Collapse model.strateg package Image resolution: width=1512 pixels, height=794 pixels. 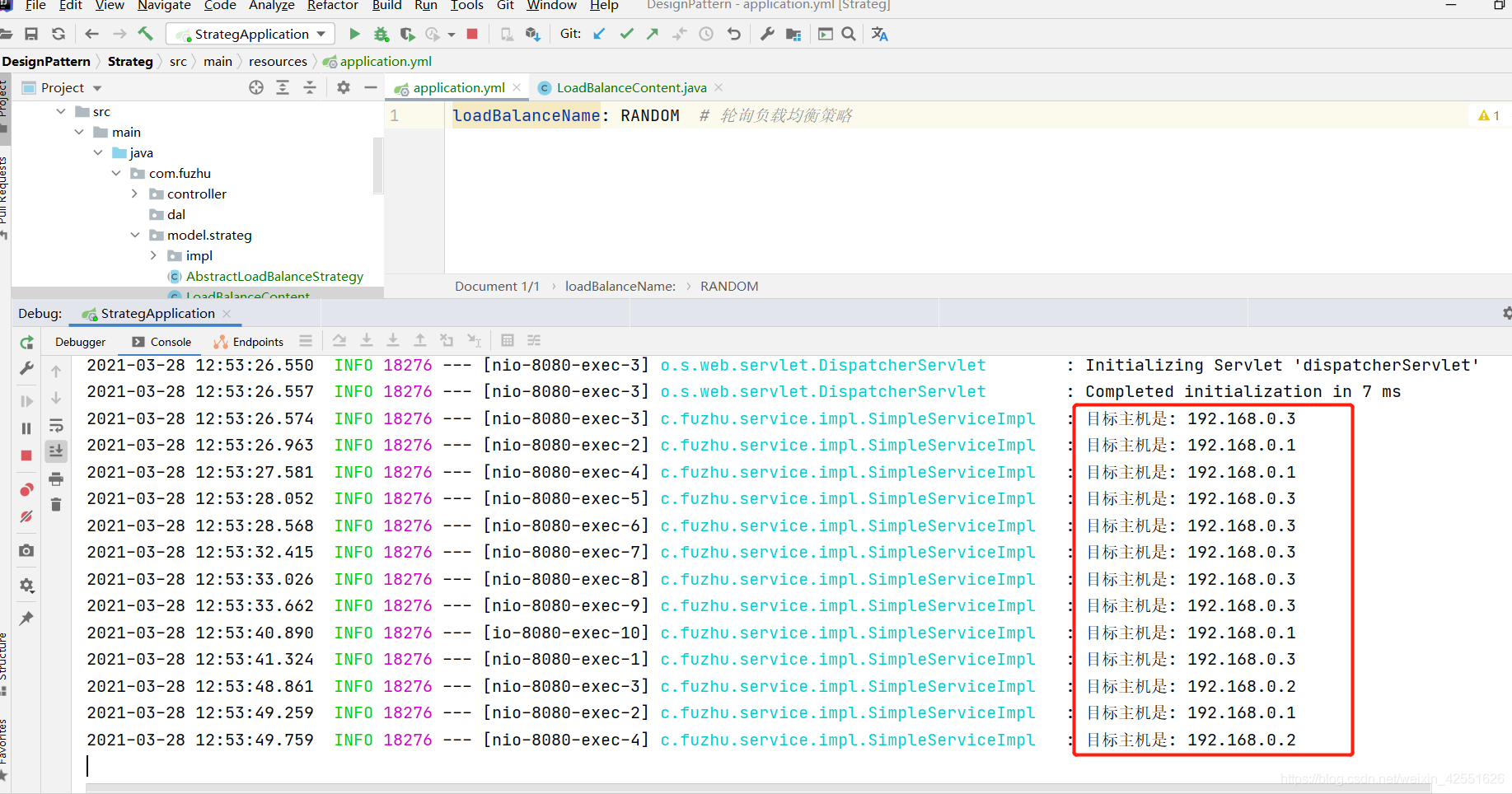135,235
